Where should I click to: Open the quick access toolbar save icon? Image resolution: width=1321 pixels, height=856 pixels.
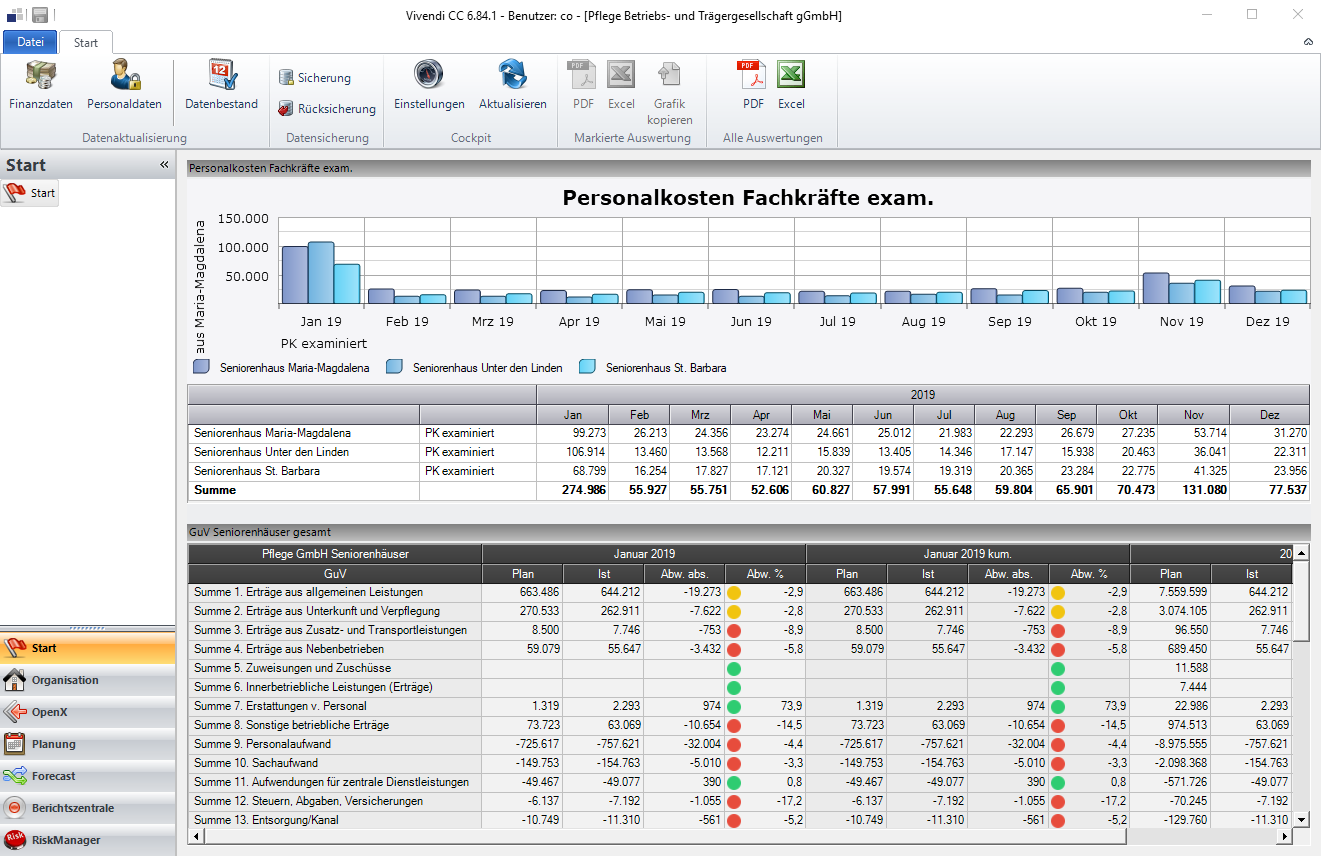(x=41, y=15)
